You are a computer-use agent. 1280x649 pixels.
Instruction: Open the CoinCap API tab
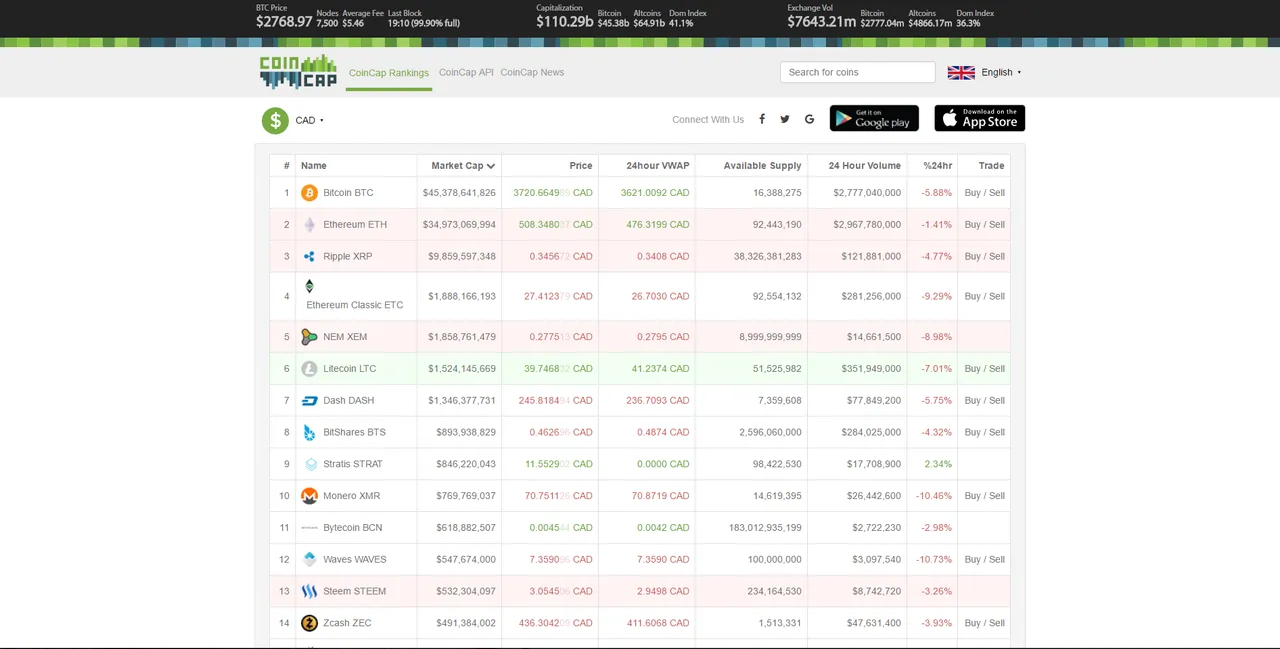coord(466,72)
